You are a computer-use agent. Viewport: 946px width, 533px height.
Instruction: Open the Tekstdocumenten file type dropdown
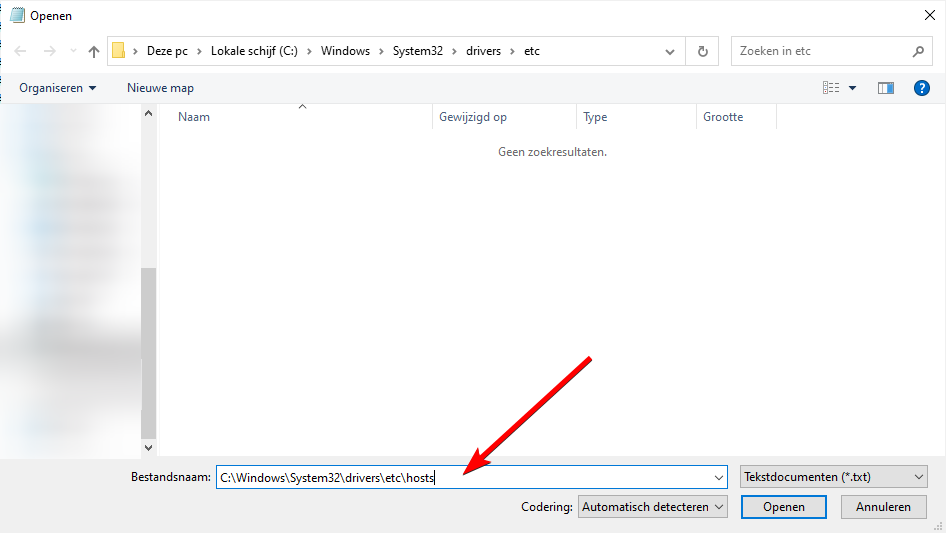tap(834, 477)
